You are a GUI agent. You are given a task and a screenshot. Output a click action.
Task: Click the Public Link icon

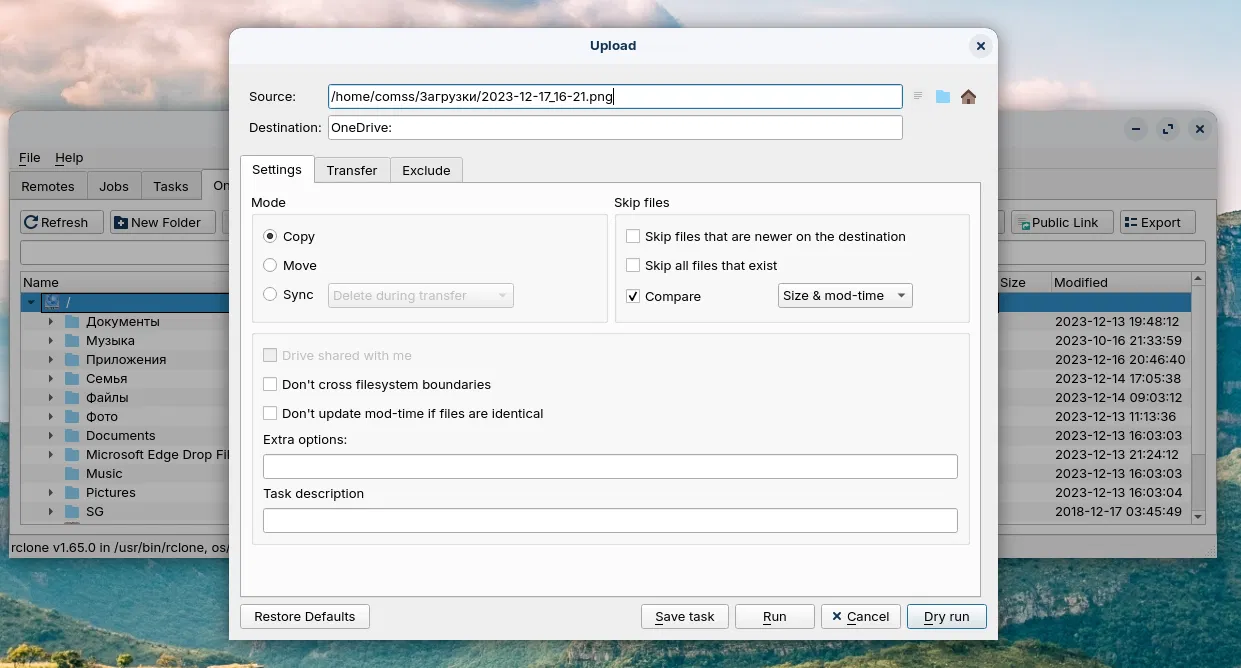1022,223
